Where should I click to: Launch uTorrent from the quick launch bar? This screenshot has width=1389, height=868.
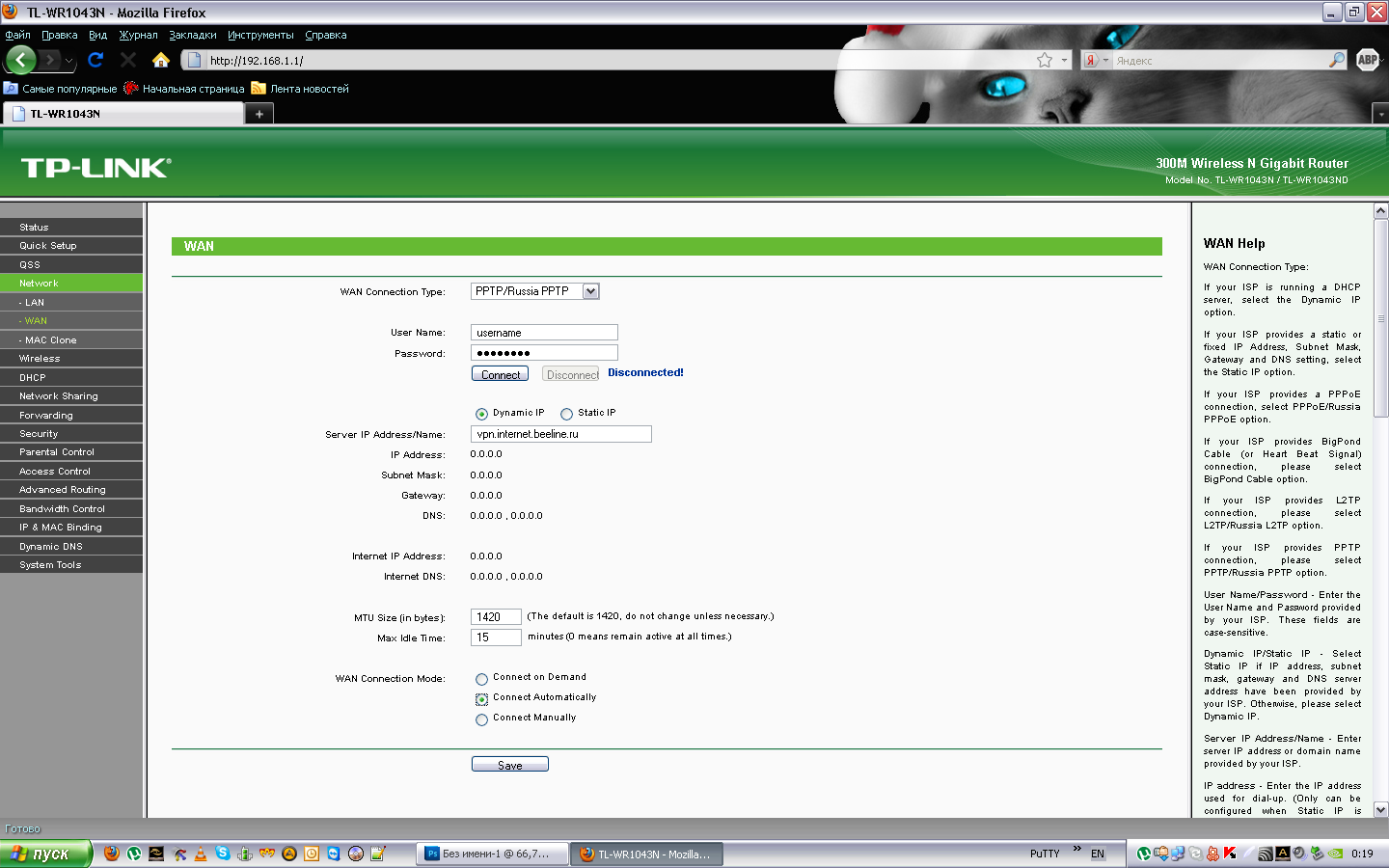click(x=134, y=854)
